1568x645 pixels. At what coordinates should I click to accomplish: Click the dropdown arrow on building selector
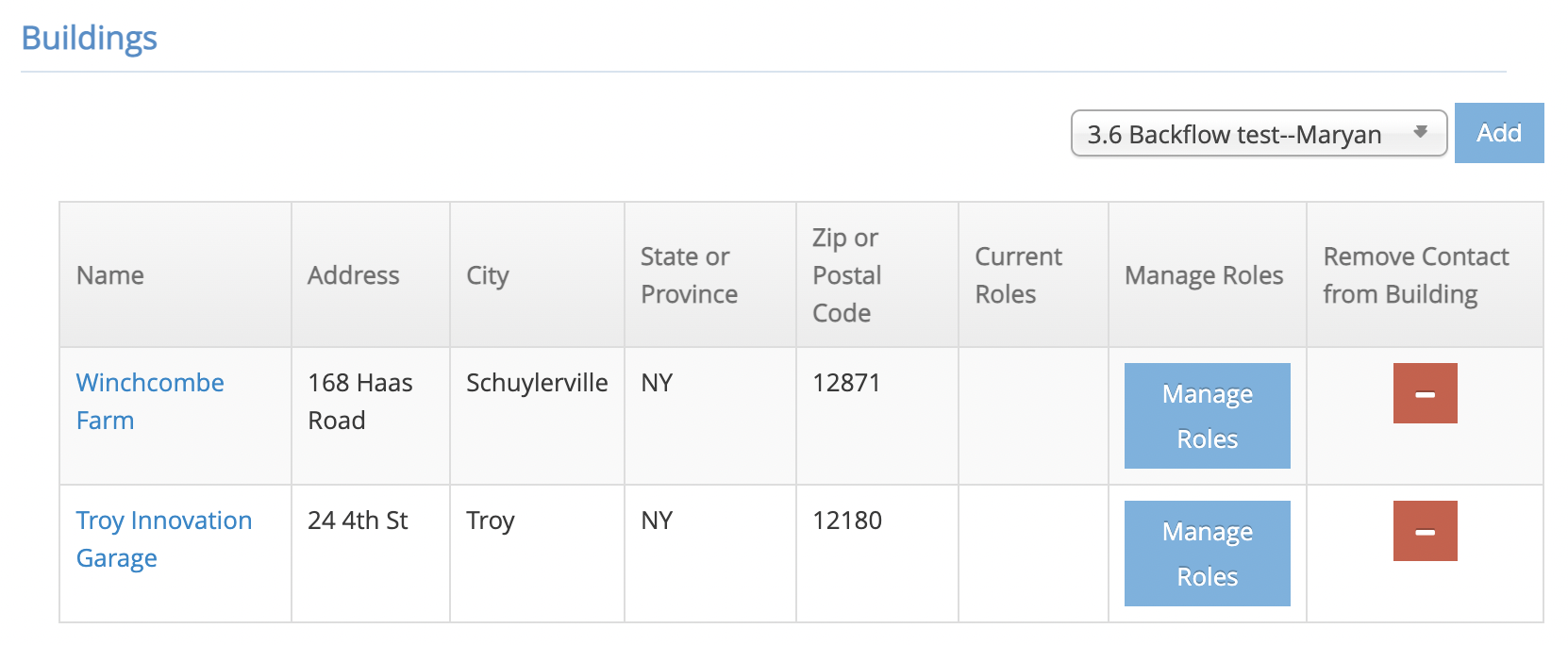(x=1420, y=132)
